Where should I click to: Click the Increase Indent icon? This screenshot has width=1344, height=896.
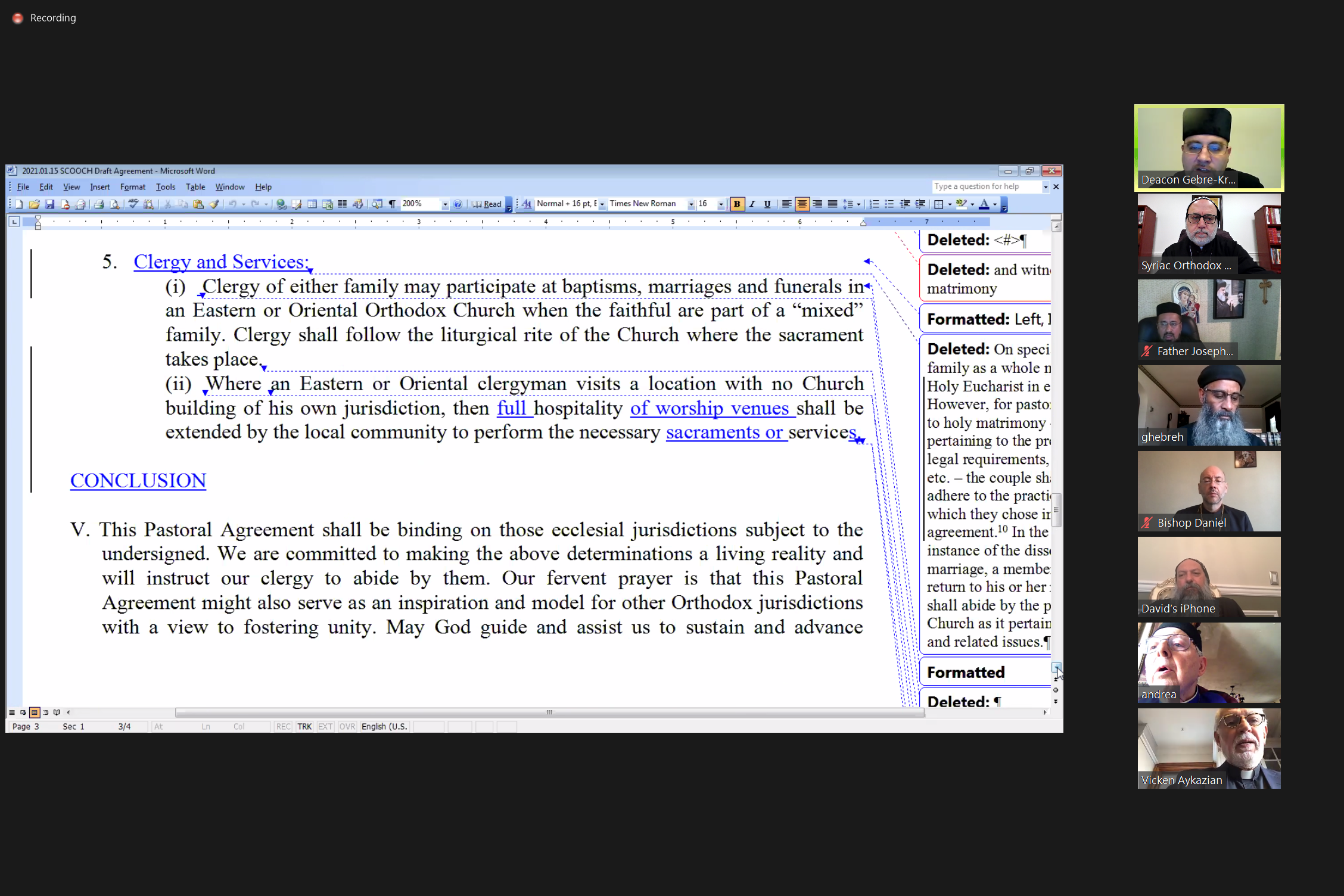tap(920, 204)
